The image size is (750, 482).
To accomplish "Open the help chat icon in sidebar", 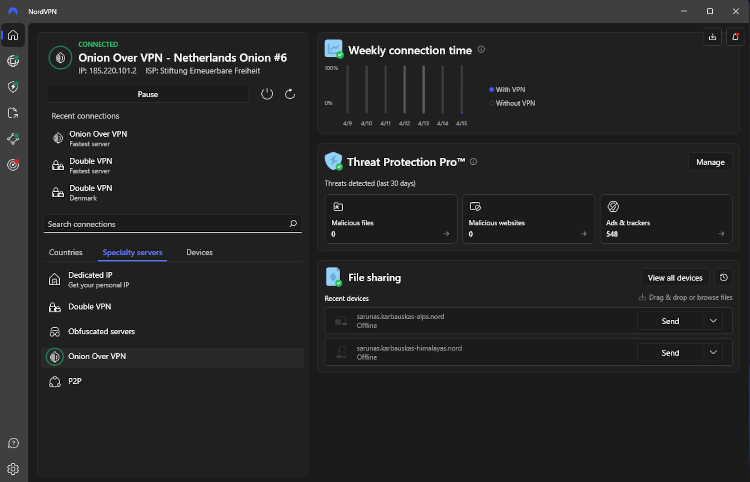I will tap(13, 443).
